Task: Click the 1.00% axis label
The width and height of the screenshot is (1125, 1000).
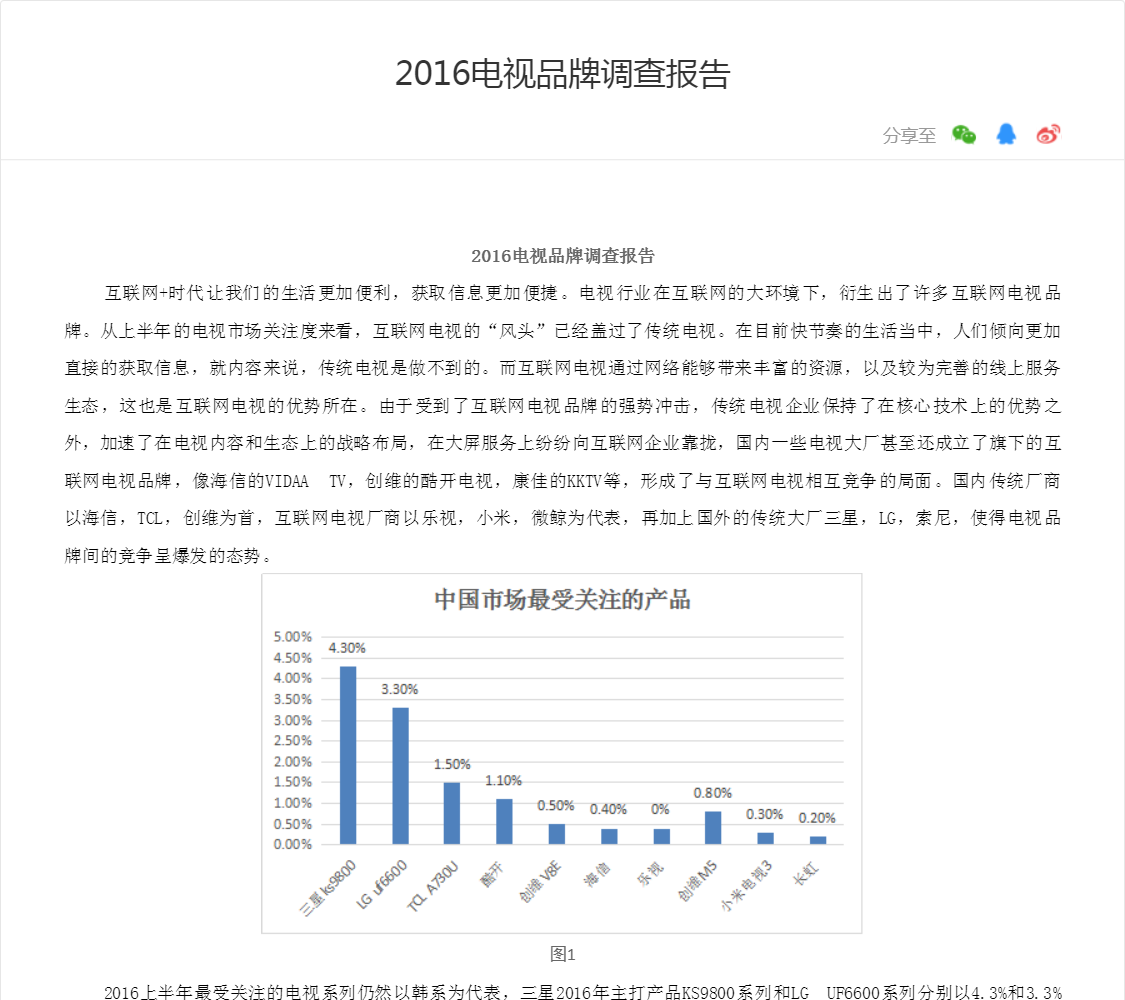Action: (x=293, y=803)
